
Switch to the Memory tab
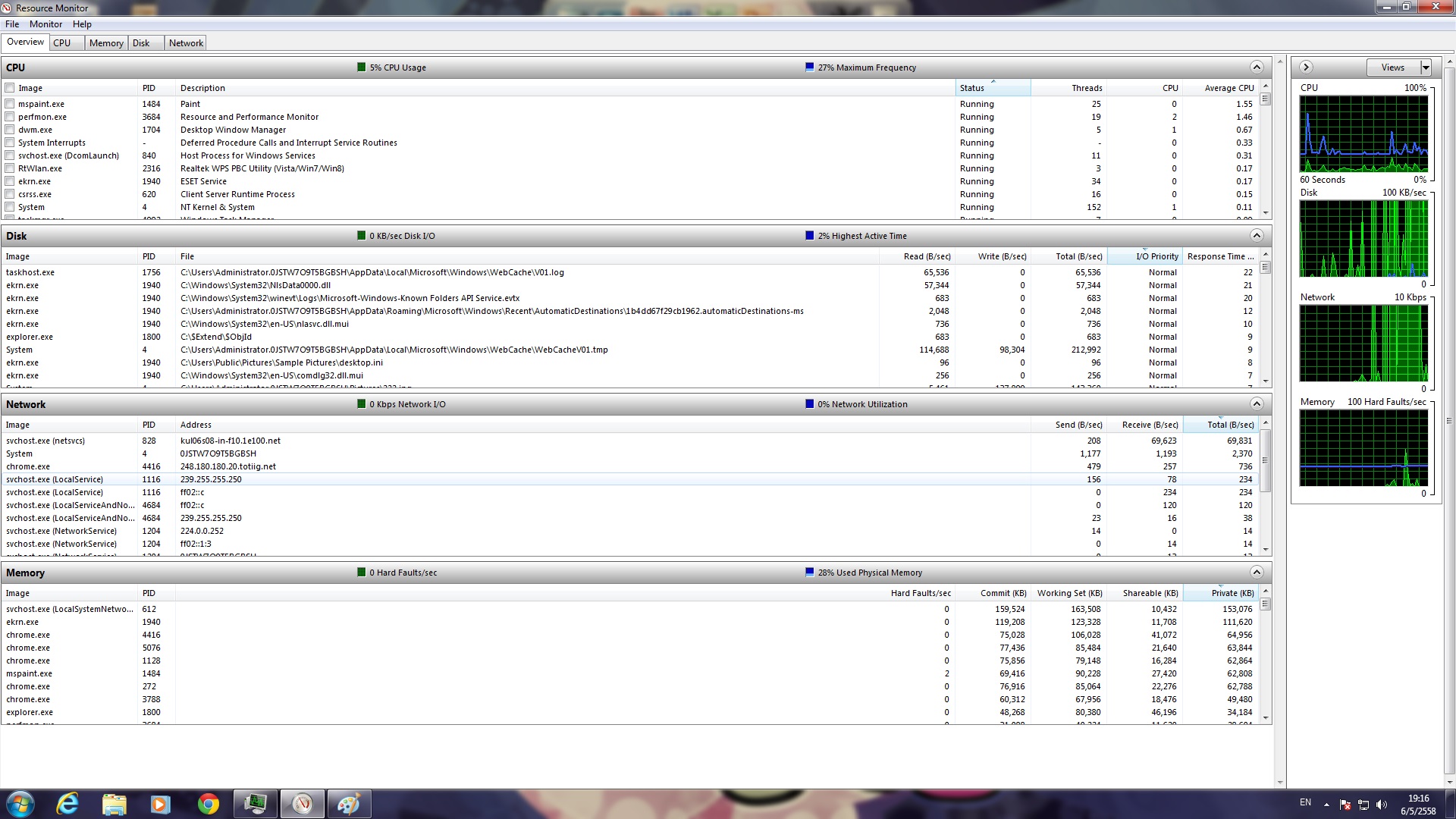pos(106,43)
